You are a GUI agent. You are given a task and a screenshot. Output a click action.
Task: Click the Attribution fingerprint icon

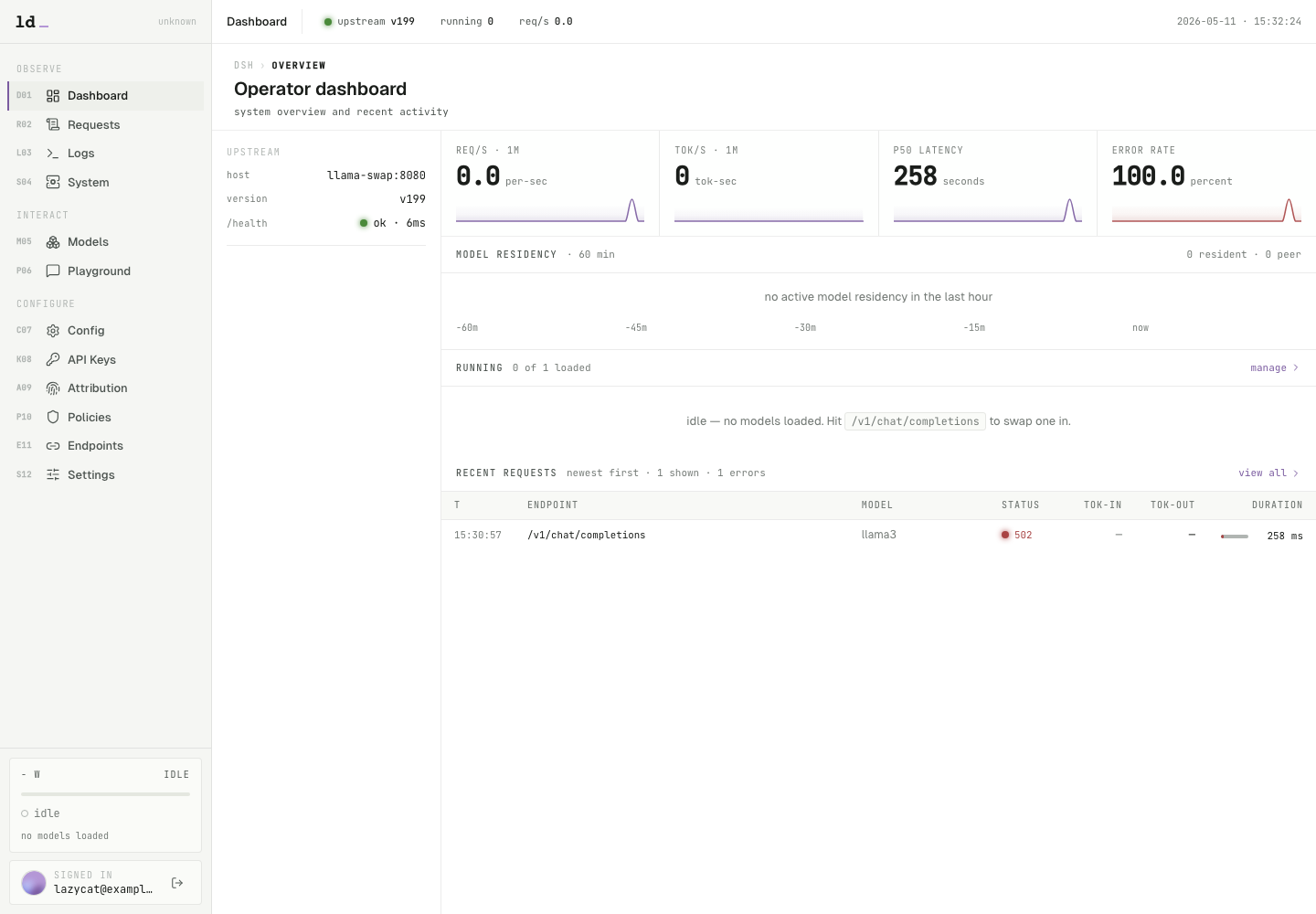(53, 388)
